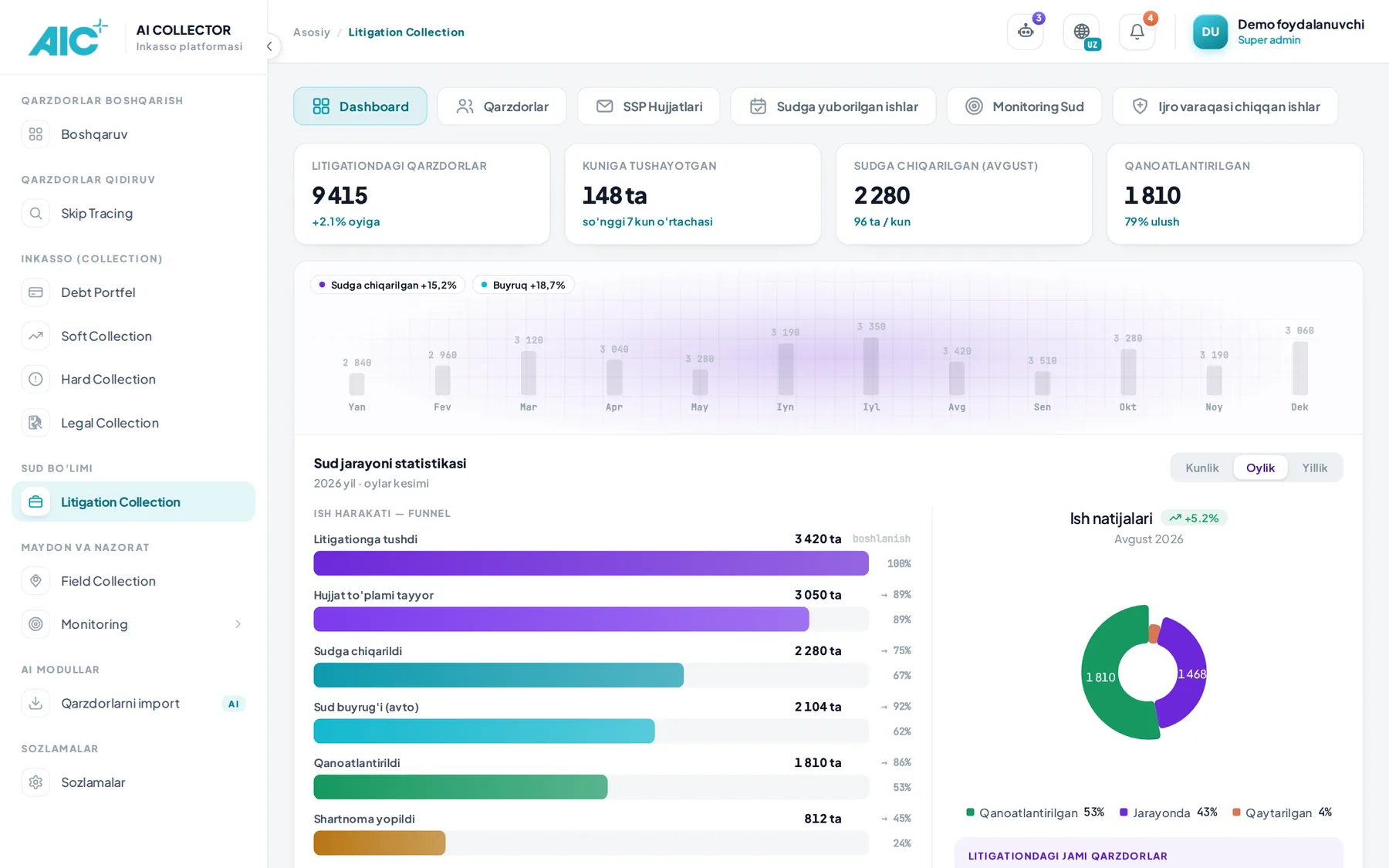Collapse the sidebar with the chevron
1389x868 pixels.
269,46
